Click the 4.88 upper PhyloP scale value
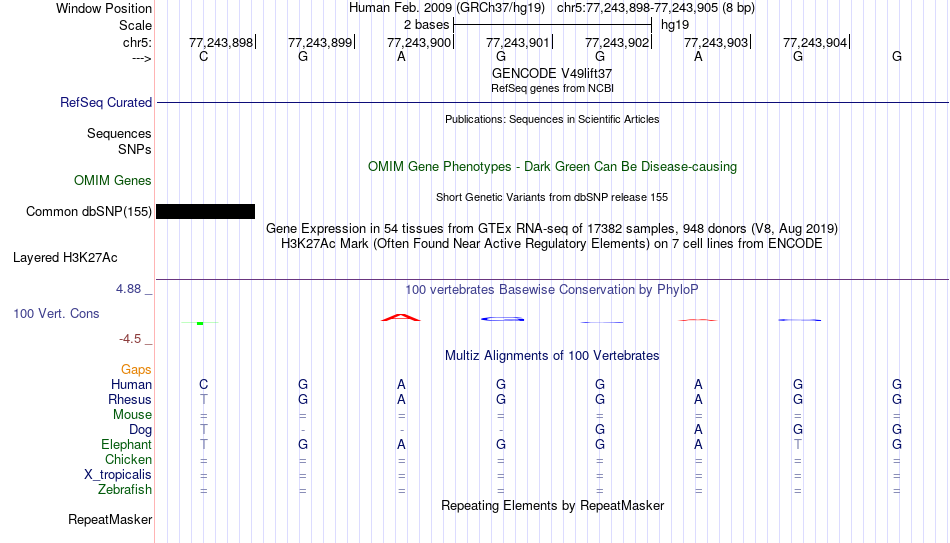This screenshot has height=543, width=950. [x=128, y=289]
